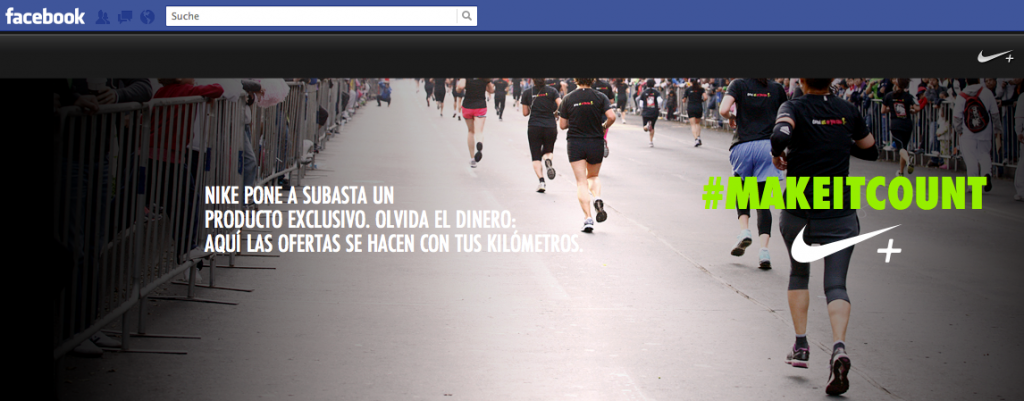Image resolution: width=1024 pixels, height=401 pixels.
Task: Click the Facebook logo
Action: click(x=45, y=16)
